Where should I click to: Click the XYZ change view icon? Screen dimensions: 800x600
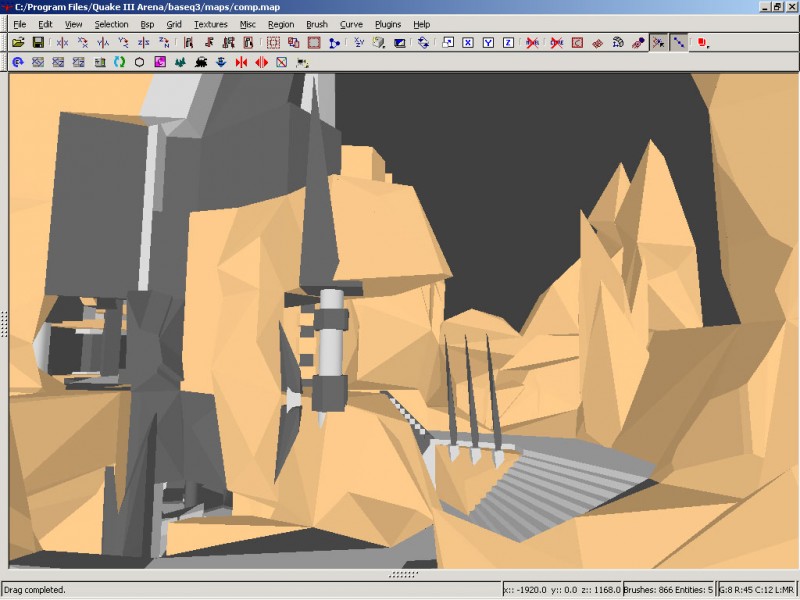click(x=359, y=42)
